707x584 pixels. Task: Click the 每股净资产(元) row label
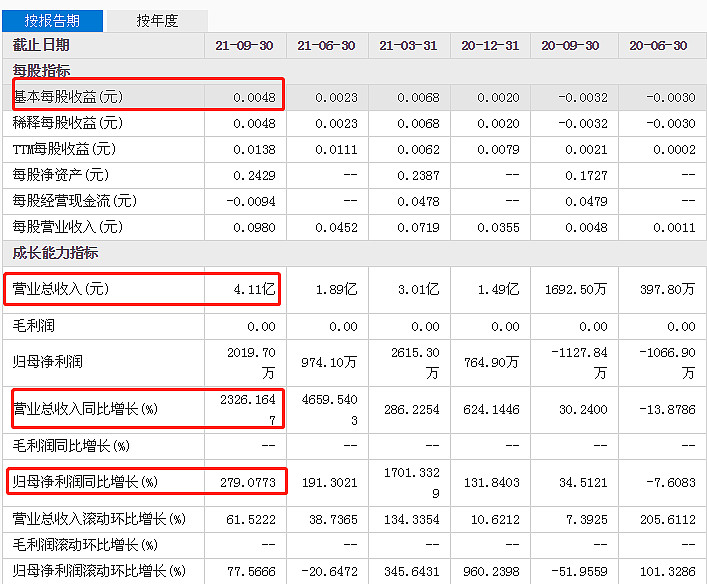pyautogui.click(x=61, y=175)
